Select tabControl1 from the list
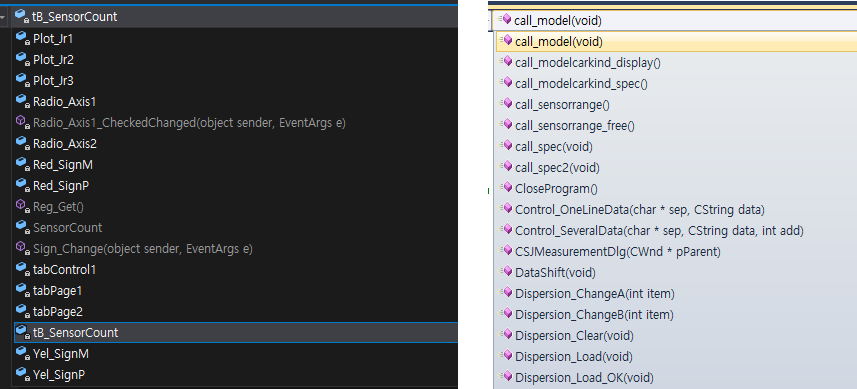Viewport: 857px width, 389px height. coord(64,269)
